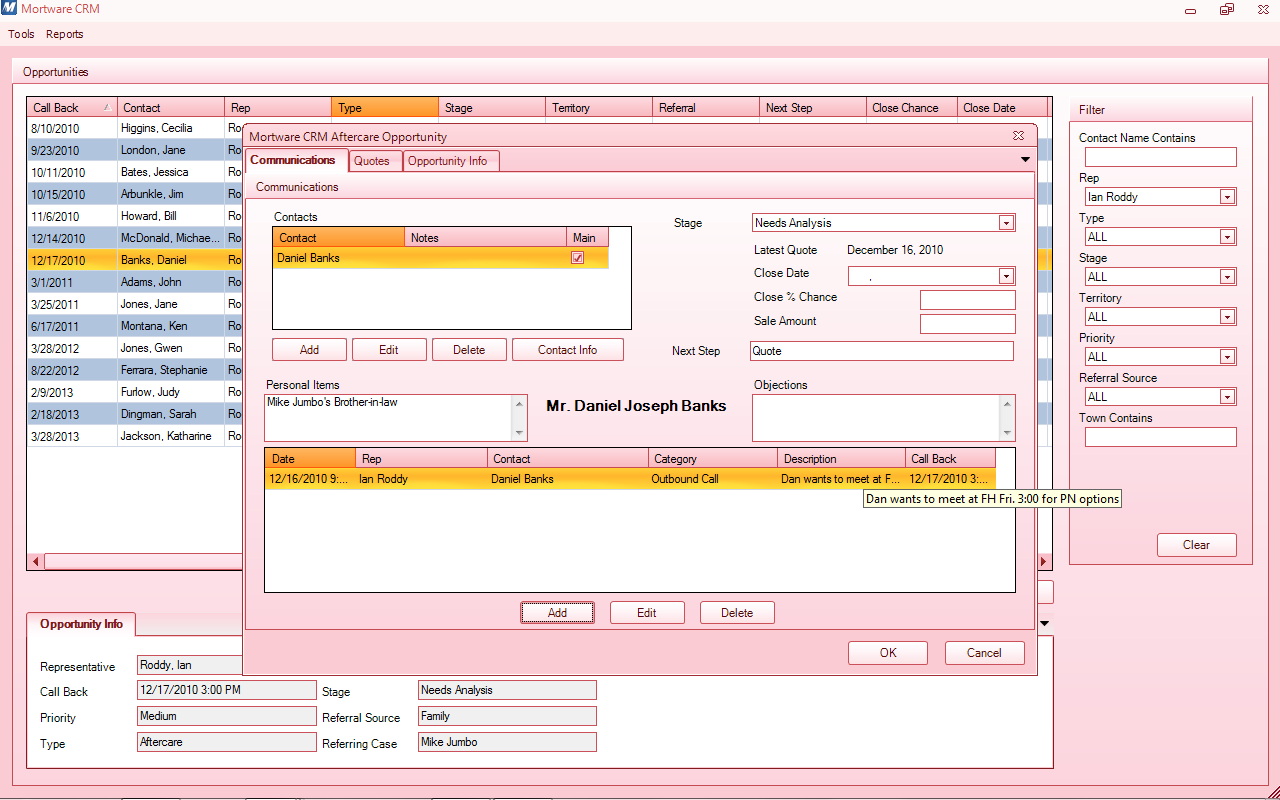
Task: Sort opportunities by Close Date column
Action: click(x=1002, y=108)
